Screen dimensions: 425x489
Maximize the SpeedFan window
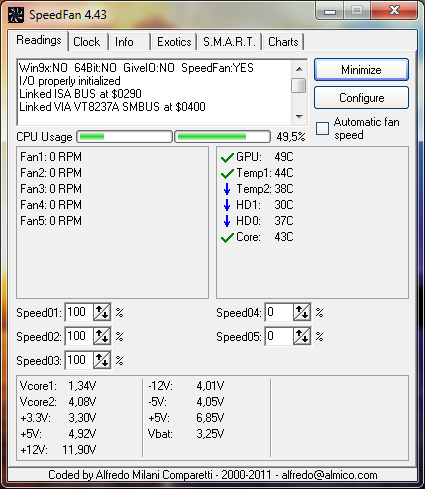click(357, 11)
